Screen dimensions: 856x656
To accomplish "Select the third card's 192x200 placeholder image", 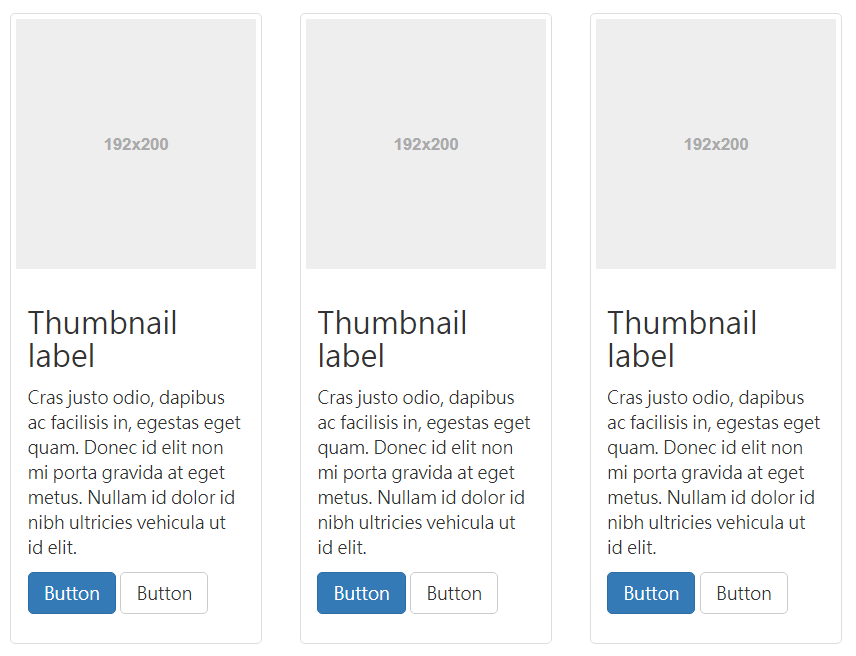I will pos(716,144).
